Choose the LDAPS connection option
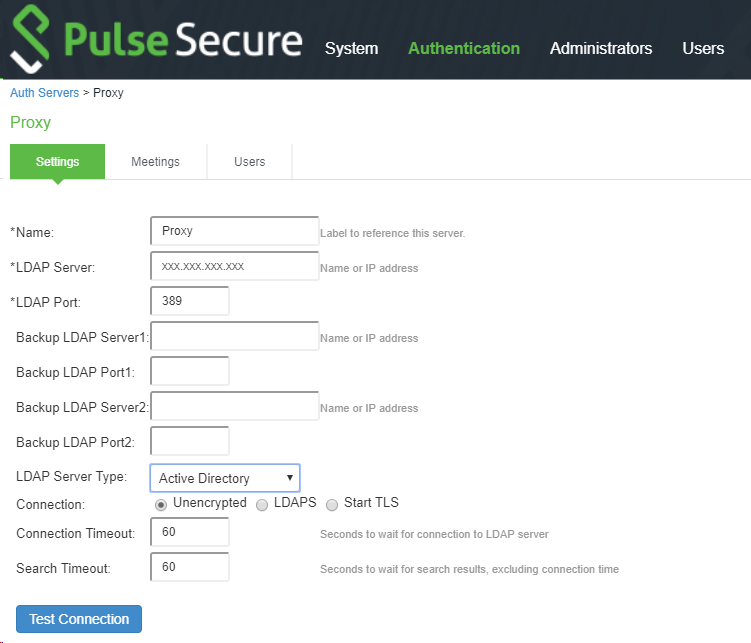The height and width of the screenshot is (643, 751). click(x=262, y=504)
